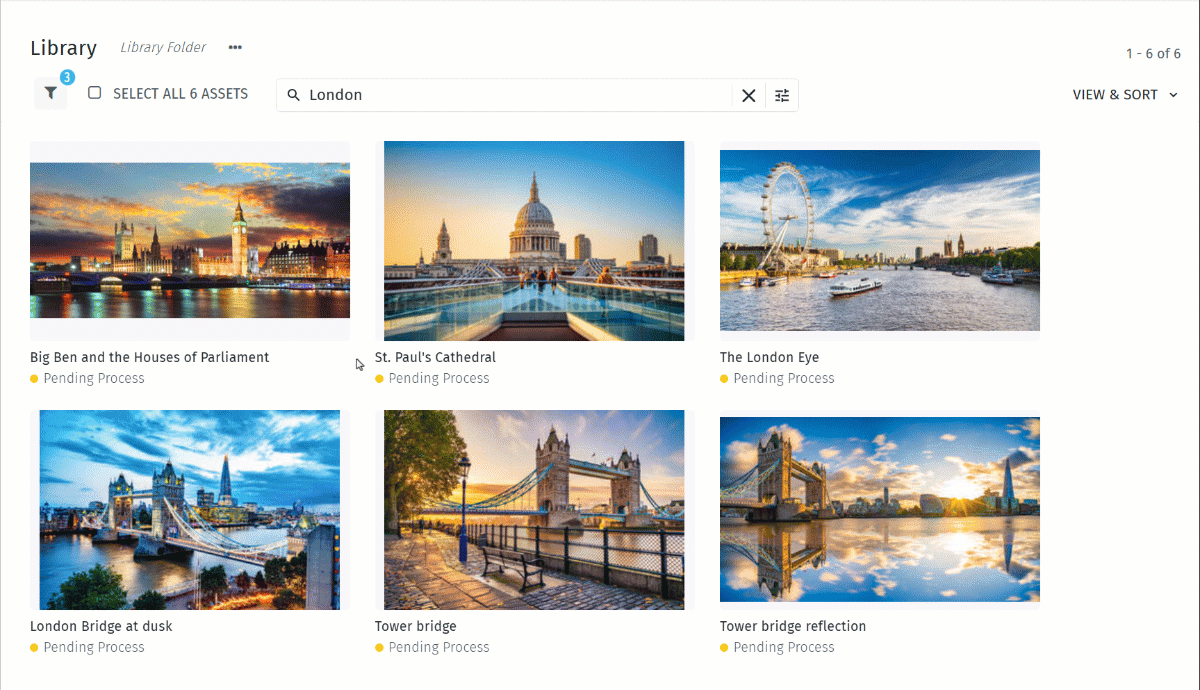The image size is (1200, 690).
Task: Click Pending Process status under The London Eye
Action: point(783,378)
